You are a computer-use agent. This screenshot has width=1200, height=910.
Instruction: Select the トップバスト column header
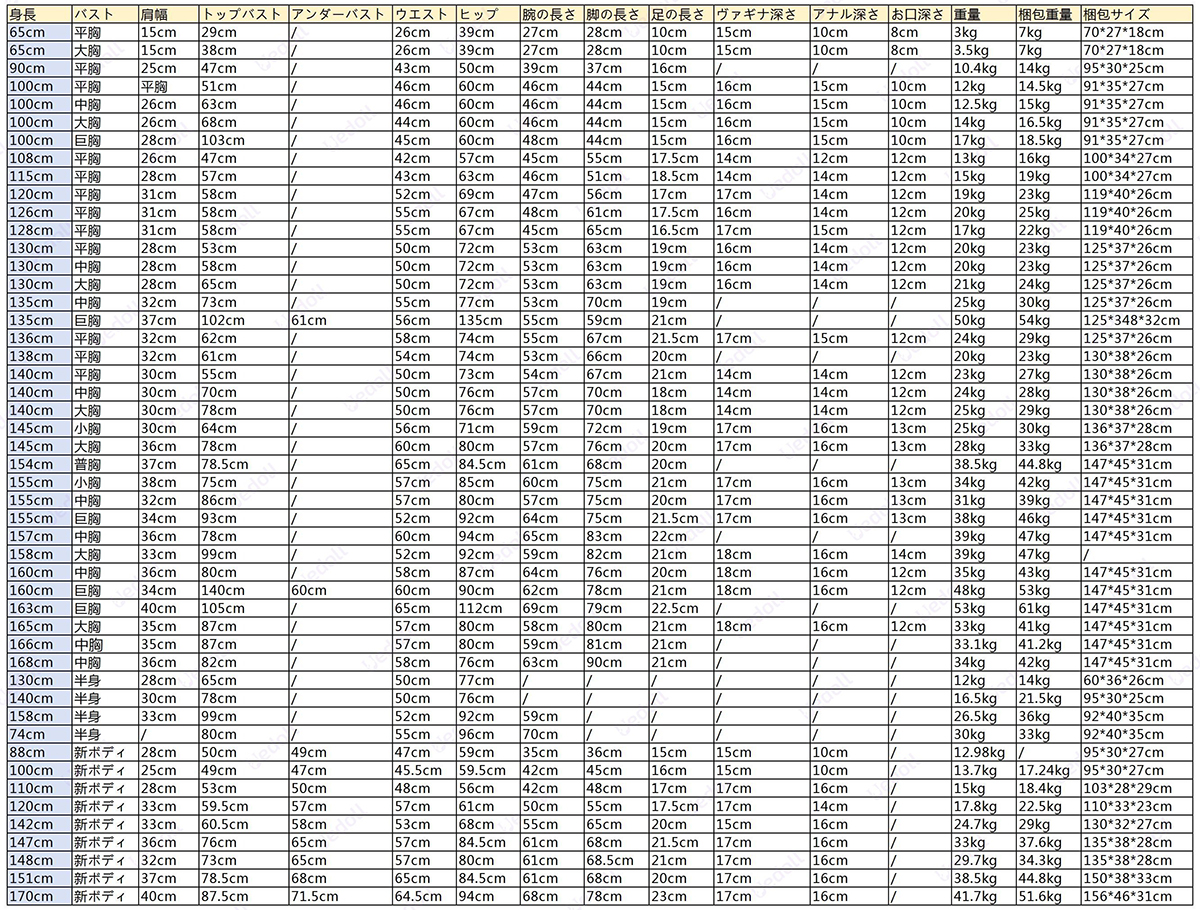tap(243, 14)
